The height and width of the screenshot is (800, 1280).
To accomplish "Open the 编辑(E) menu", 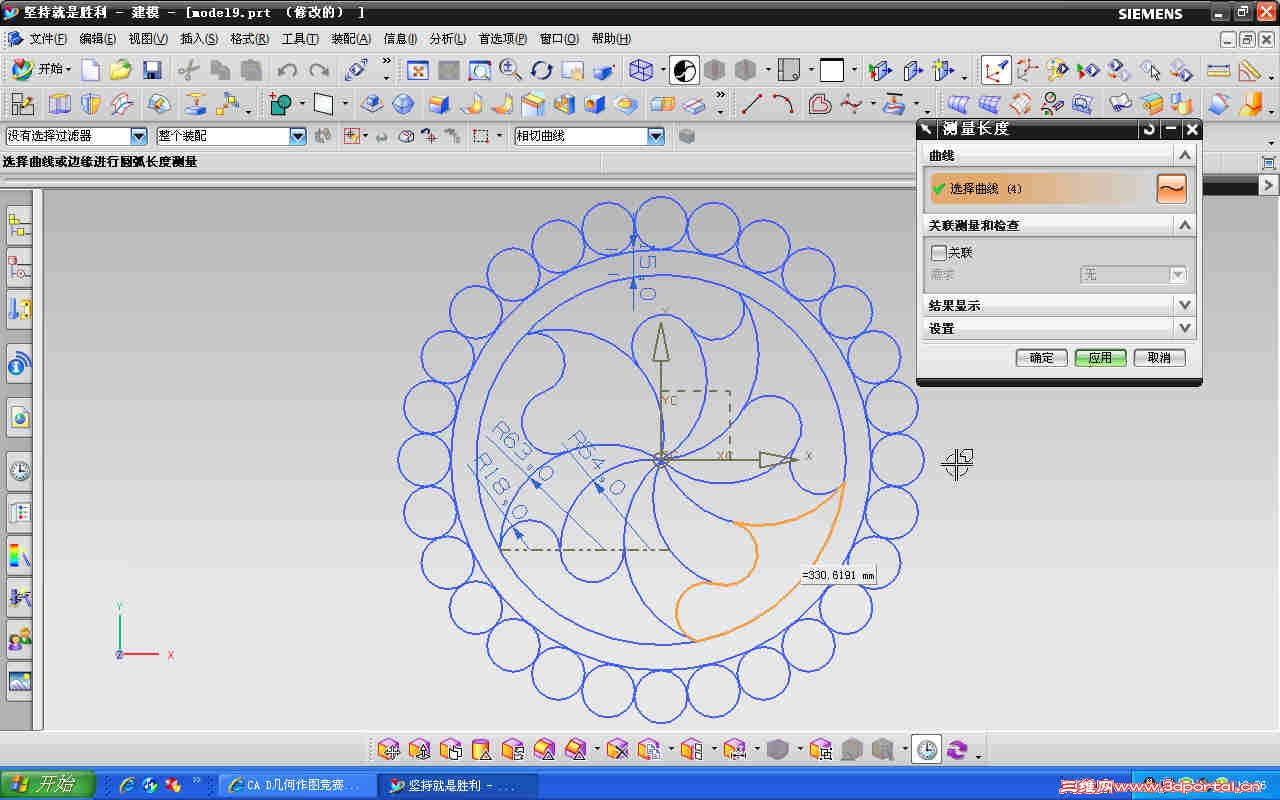I will click(x=97, y=39).
